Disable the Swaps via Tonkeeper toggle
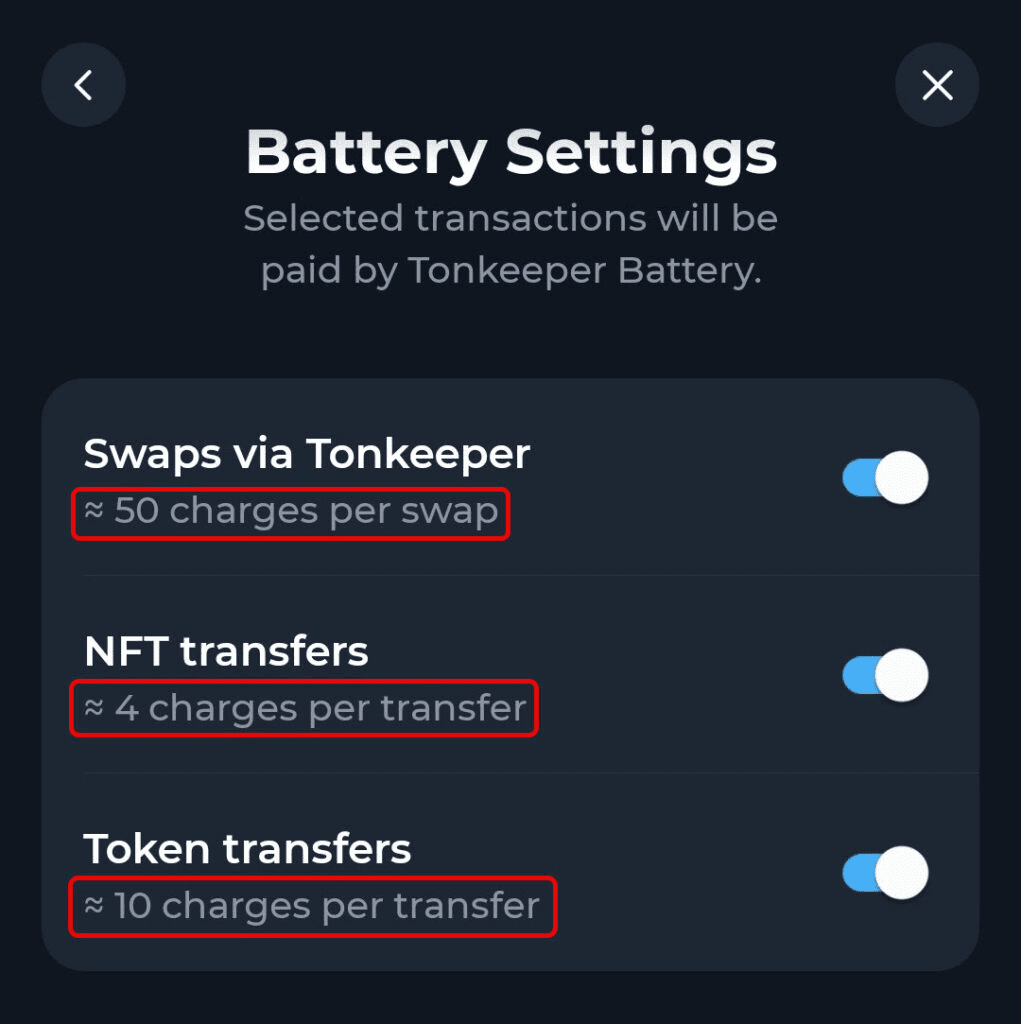1021x1024 pixels. [x=885, y=478]
